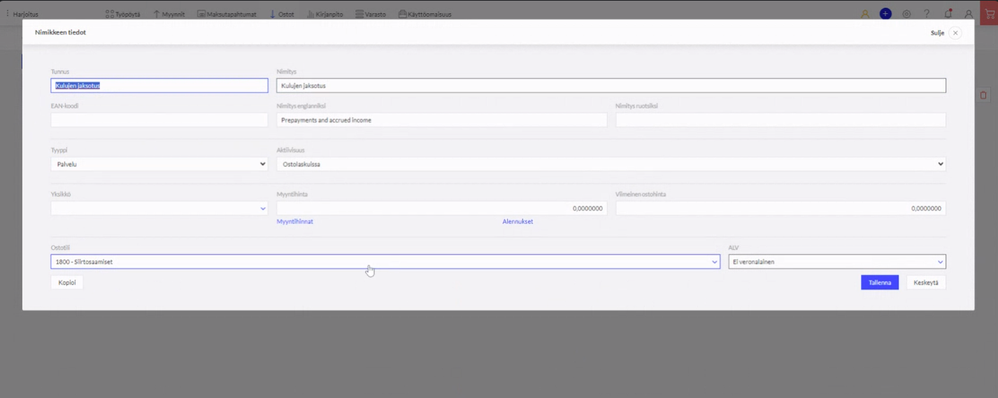This screenshot has height=398, width=998.
Task: Click the Kopioi button
Action: tap(67, 282)
